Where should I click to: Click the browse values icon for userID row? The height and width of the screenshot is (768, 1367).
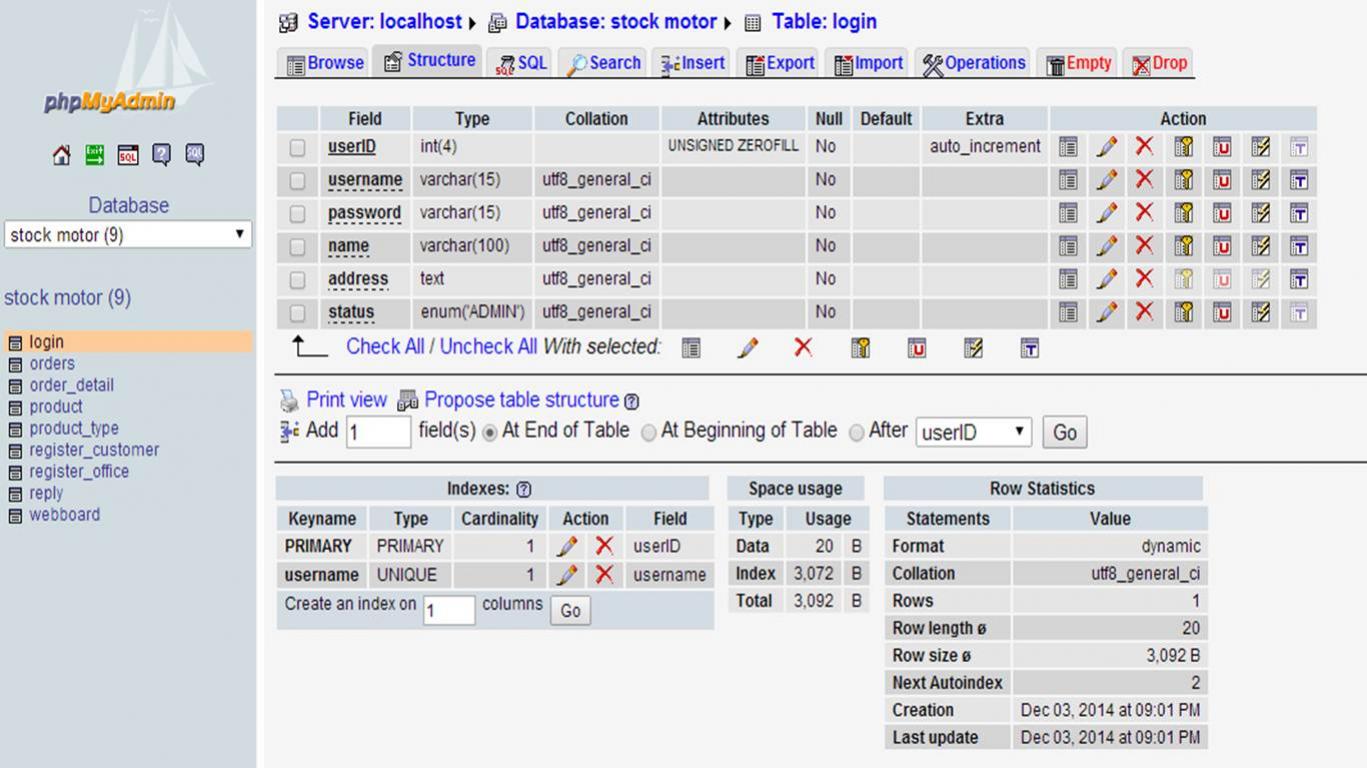1068,147
